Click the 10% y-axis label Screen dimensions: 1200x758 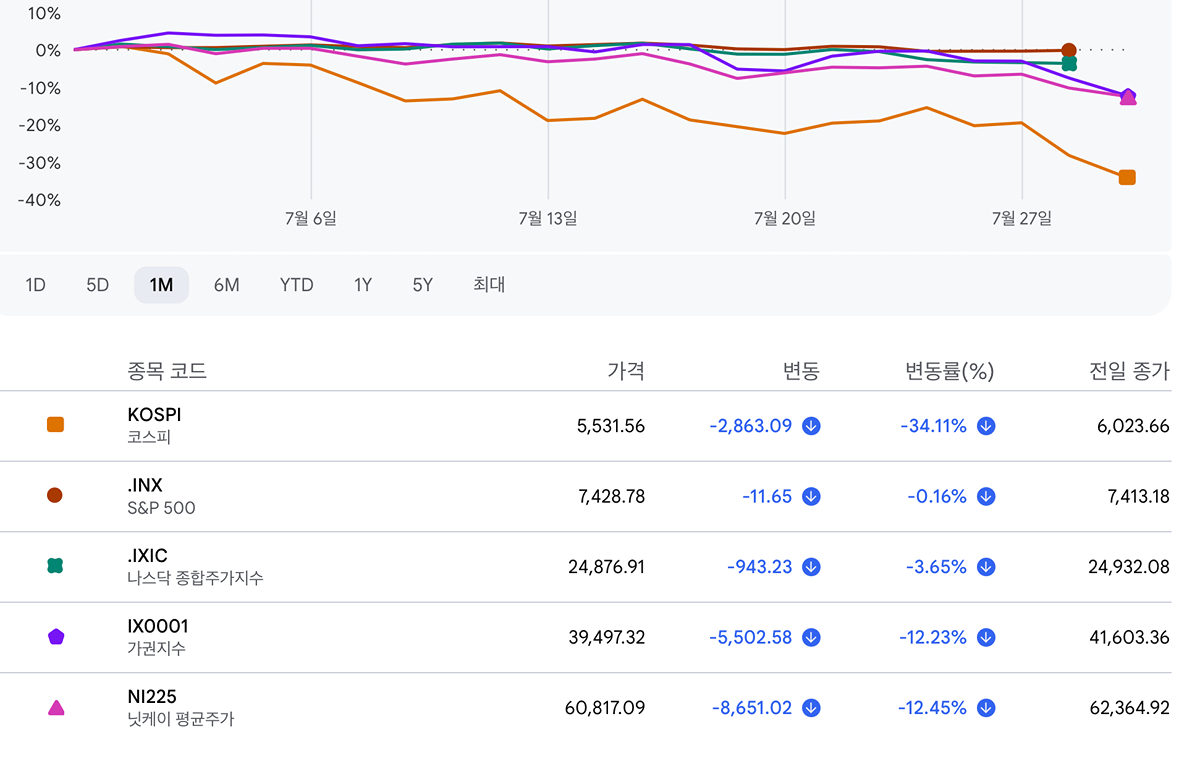click(43, 14)
